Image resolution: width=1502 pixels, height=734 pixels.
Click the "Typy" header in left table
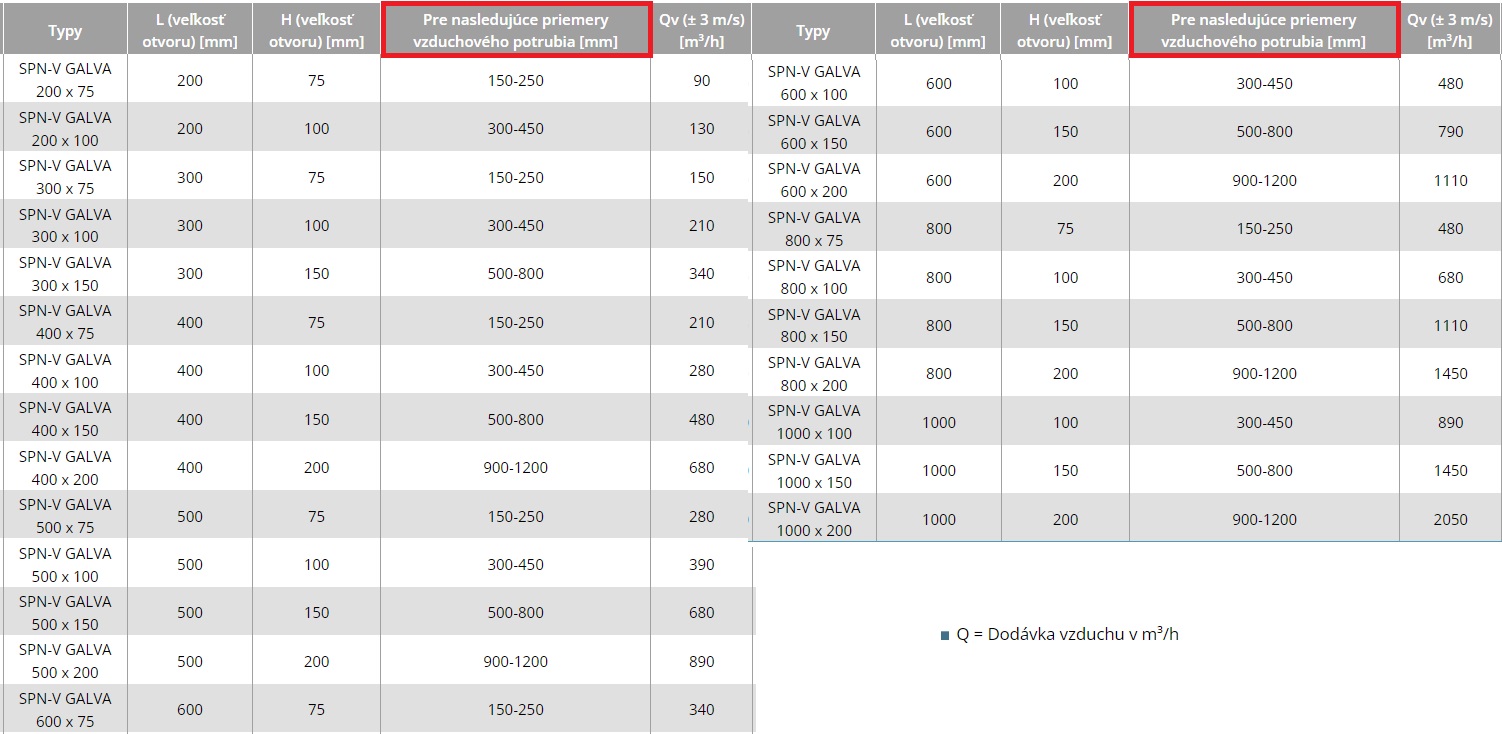[x=65, y=31]
